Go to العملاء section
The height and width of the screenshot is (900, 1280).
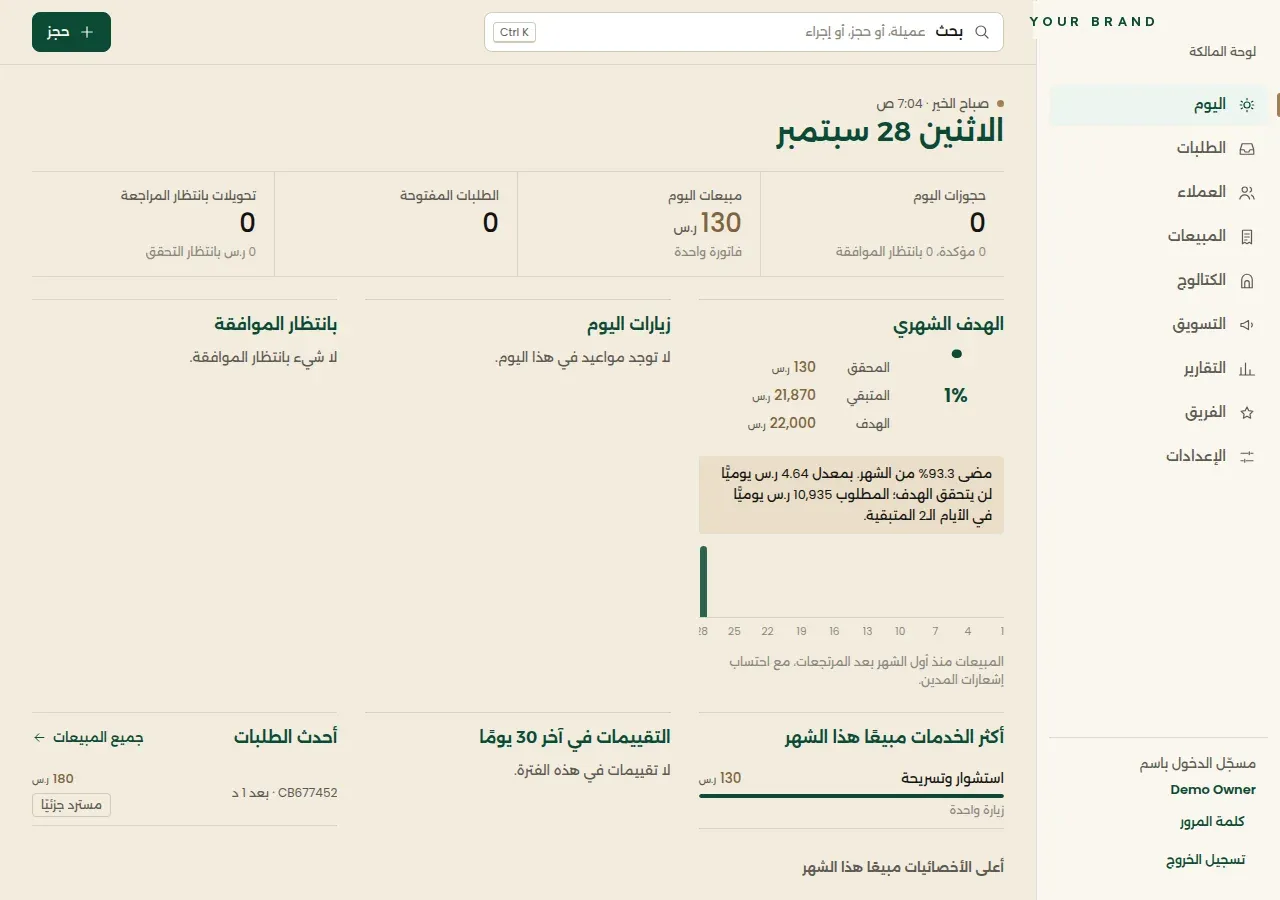click(x=1158, y=193)
